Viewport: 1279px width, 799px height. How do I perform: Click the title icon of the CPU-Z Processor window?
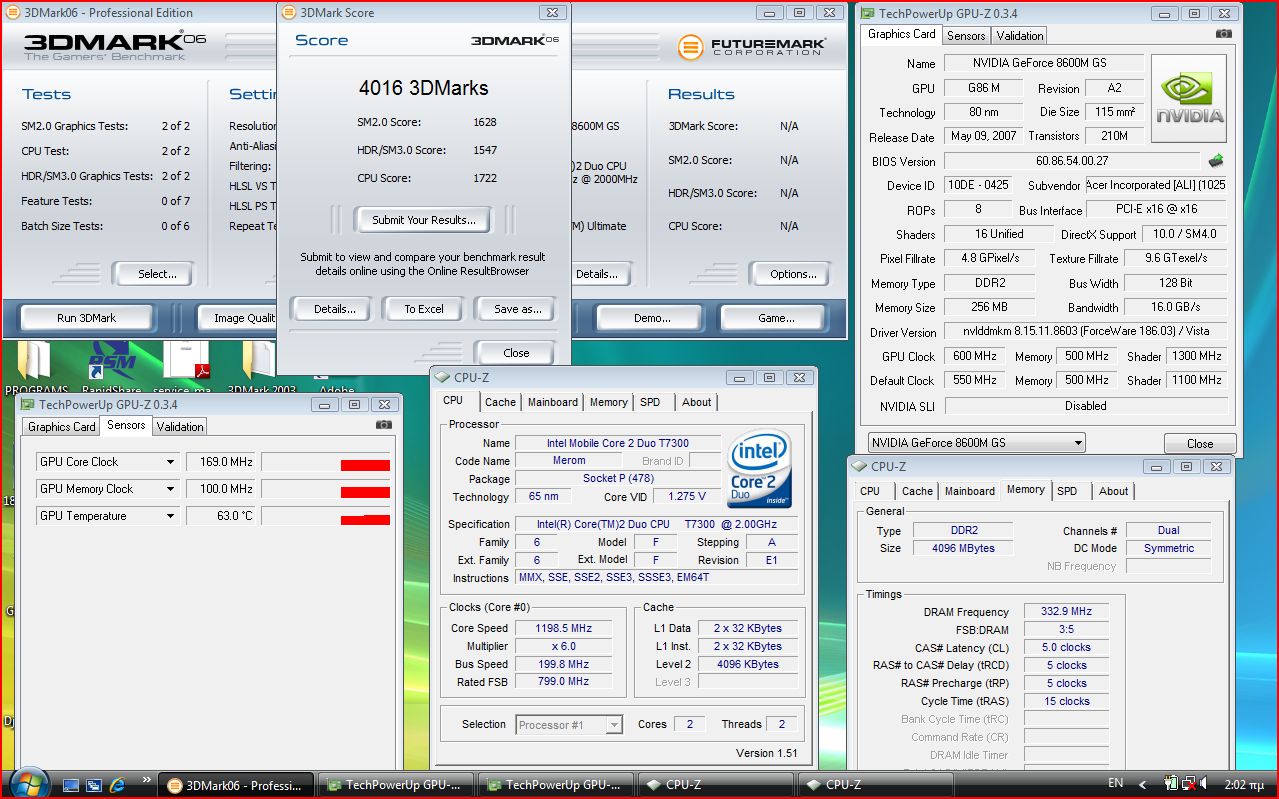tap(442, 377)
